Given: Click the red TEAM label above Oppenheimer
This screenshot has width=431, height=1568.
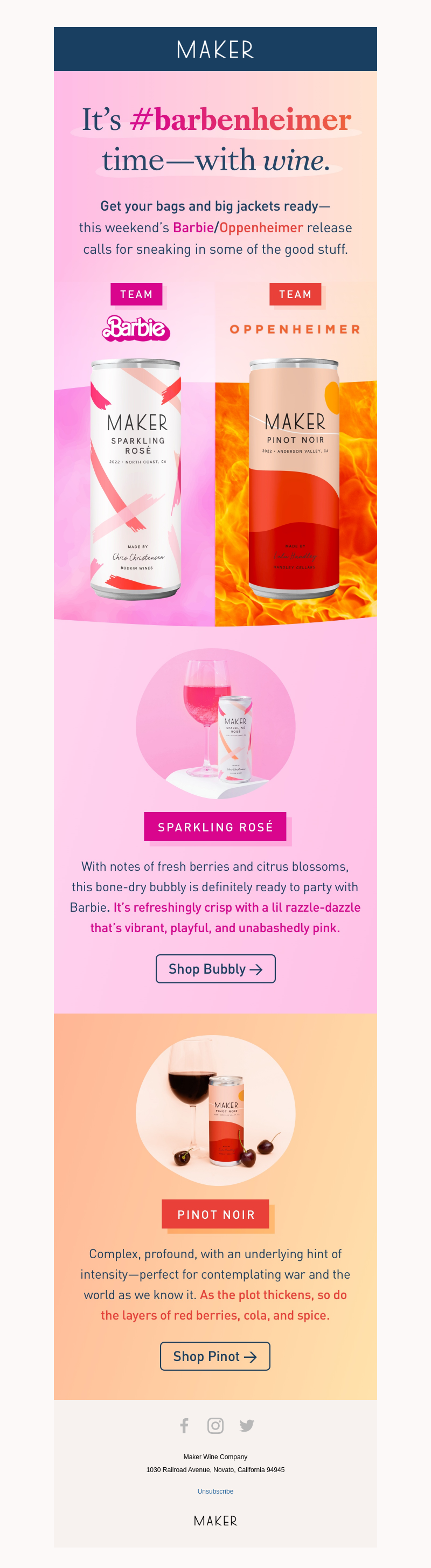Looking at the screenshot, I should click(295, 294).
